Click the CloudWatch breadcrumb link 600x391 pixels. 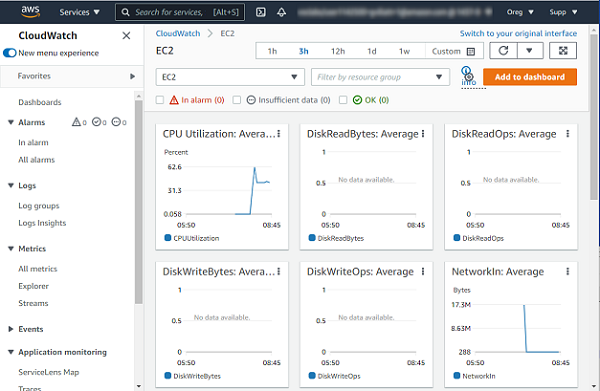178,34
